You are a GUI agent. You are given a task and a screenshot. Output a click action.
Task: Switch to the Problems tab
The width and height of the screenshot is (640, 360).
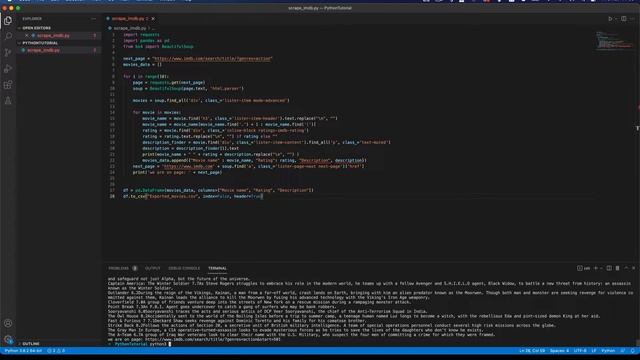click(x=118, y=268)
